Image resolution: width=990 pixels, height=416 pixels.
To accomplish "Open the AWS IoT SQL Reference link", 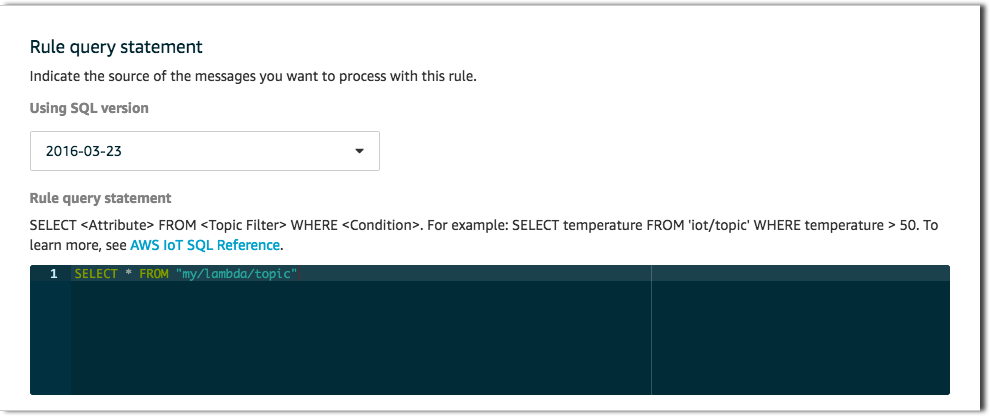I will point(205,245).
